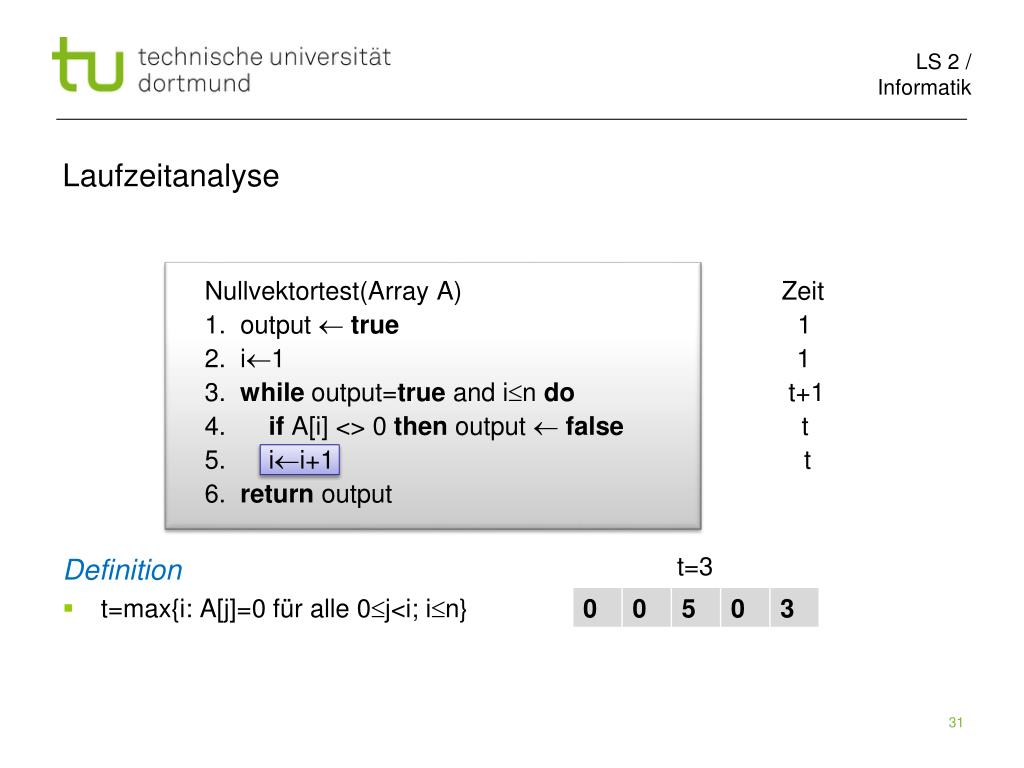1024x768 pixels.
Task: Click the green bullet before t=max
Action: [x=69, y=609]
